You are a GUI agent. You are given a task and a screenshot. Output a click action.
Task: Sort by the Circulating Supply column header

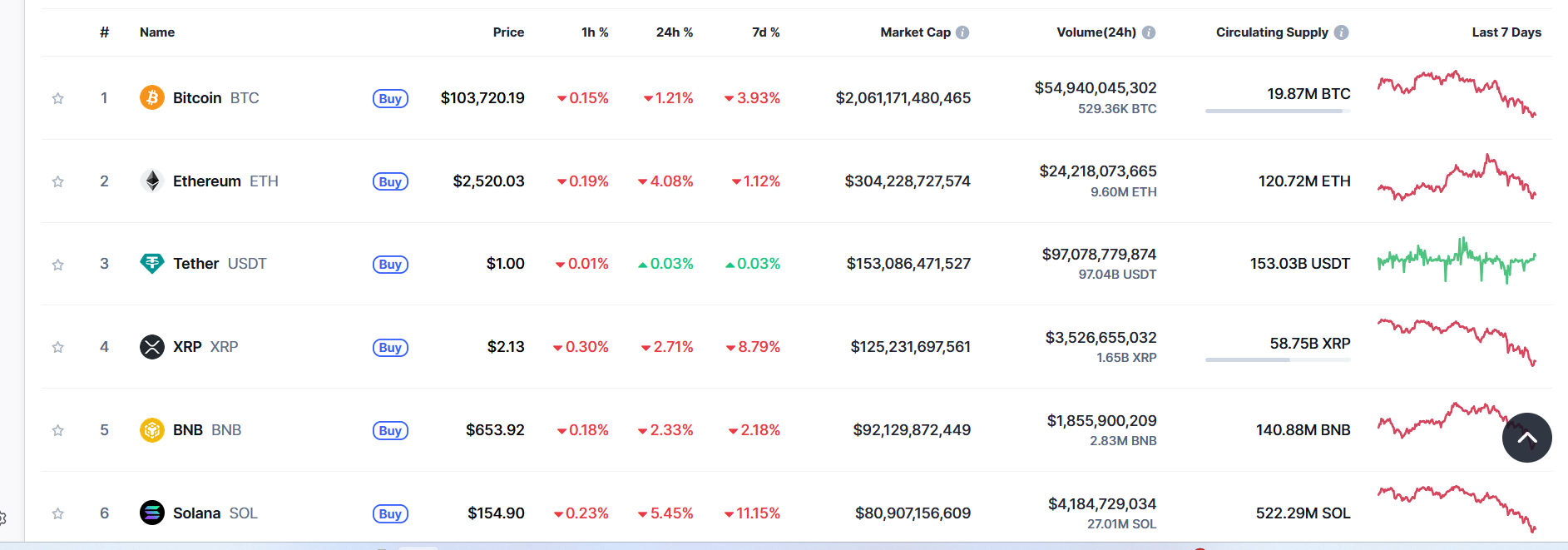coord(1272,32)
